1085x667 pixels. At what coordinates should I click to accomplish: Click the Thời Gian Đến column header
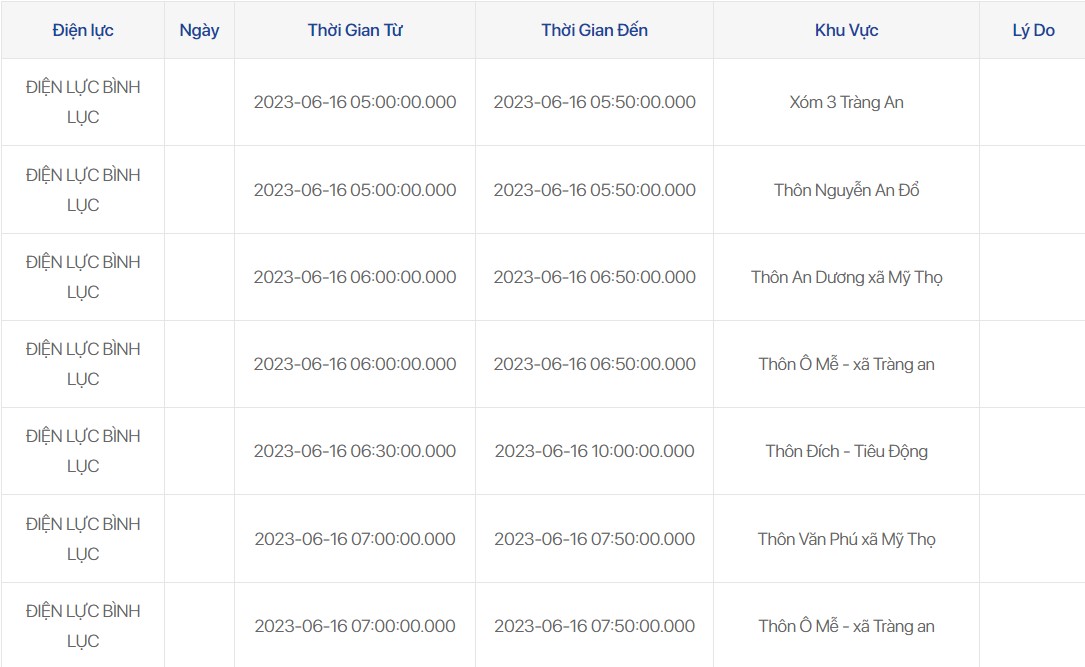tap(594, 30)
